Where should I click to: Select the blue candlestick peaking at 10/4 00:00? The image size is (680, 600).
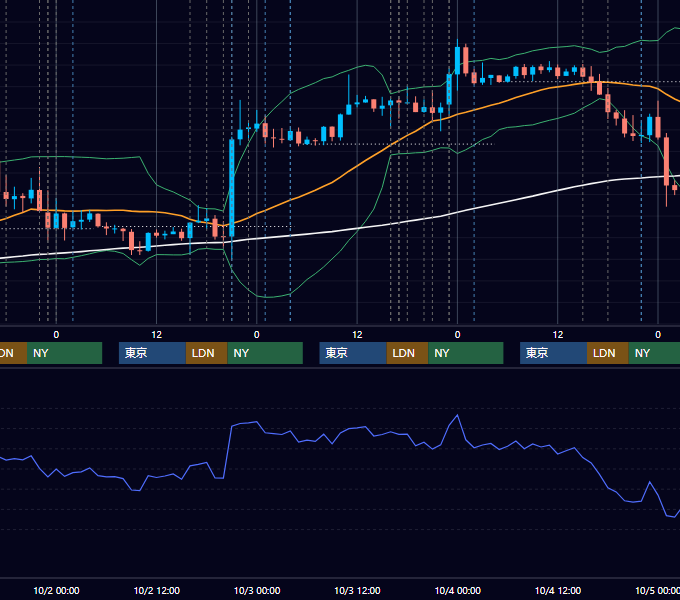click(457, 60)
